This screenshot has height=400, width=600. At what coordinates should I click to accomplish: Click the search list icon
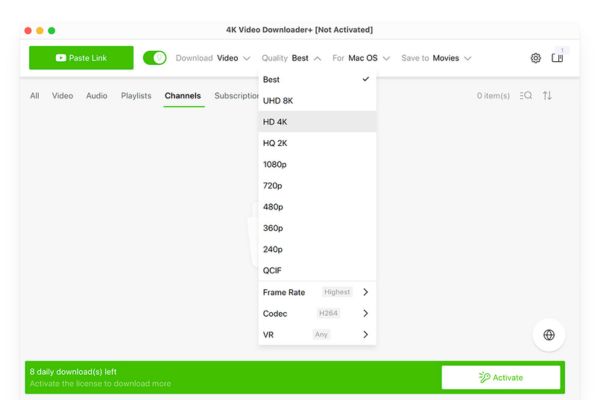click(x=526, y=95)
